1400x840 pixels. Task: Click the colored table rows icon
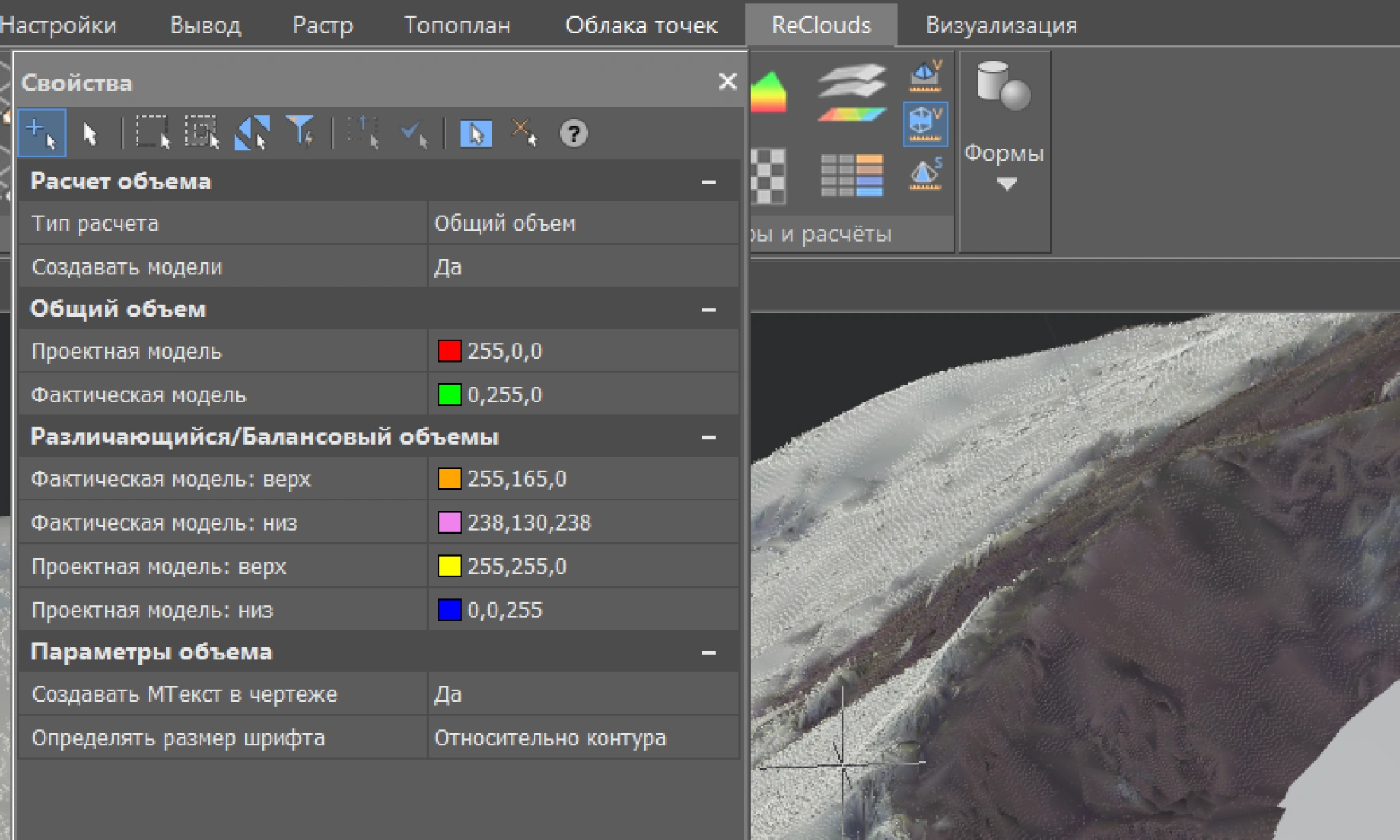[851, 175]
